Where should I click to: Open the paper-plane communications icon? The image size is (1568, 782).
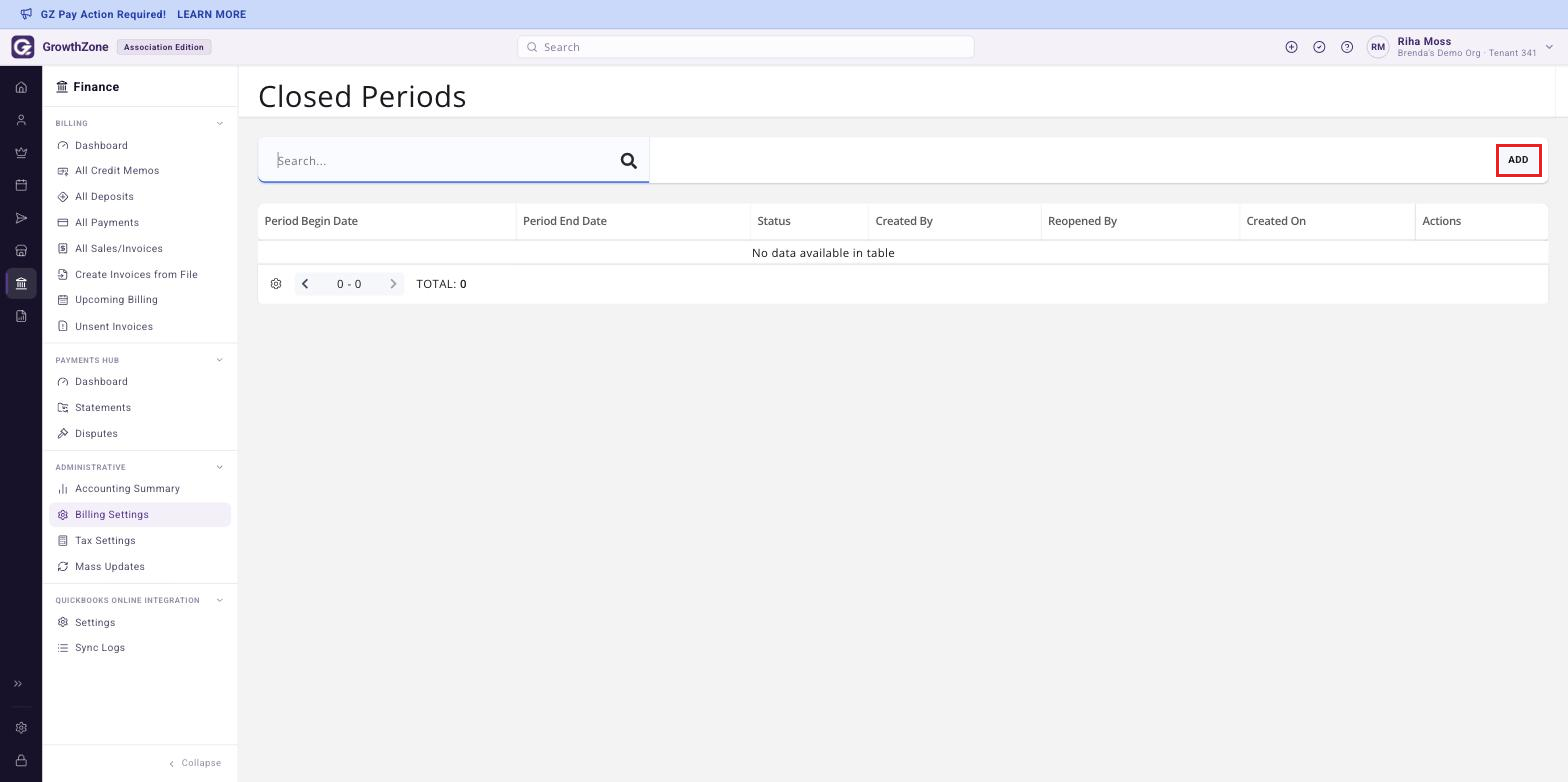(21, 218)
